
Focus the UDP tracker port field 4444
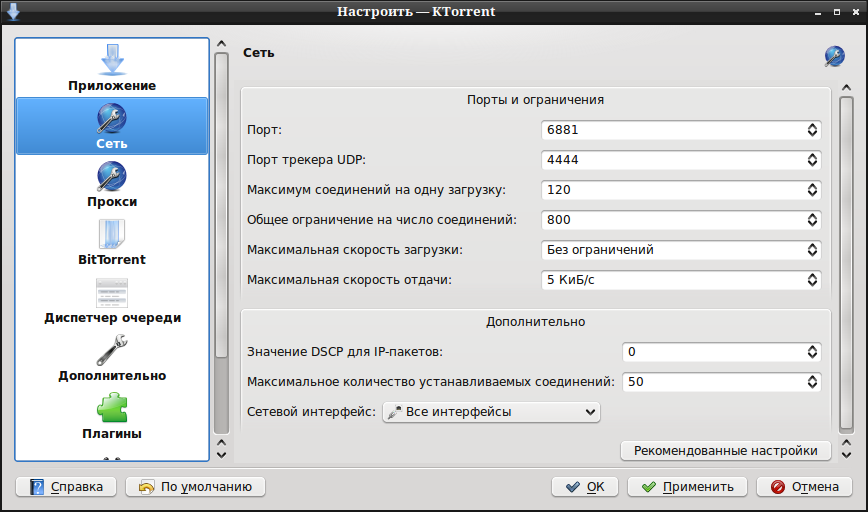[681, 160]
